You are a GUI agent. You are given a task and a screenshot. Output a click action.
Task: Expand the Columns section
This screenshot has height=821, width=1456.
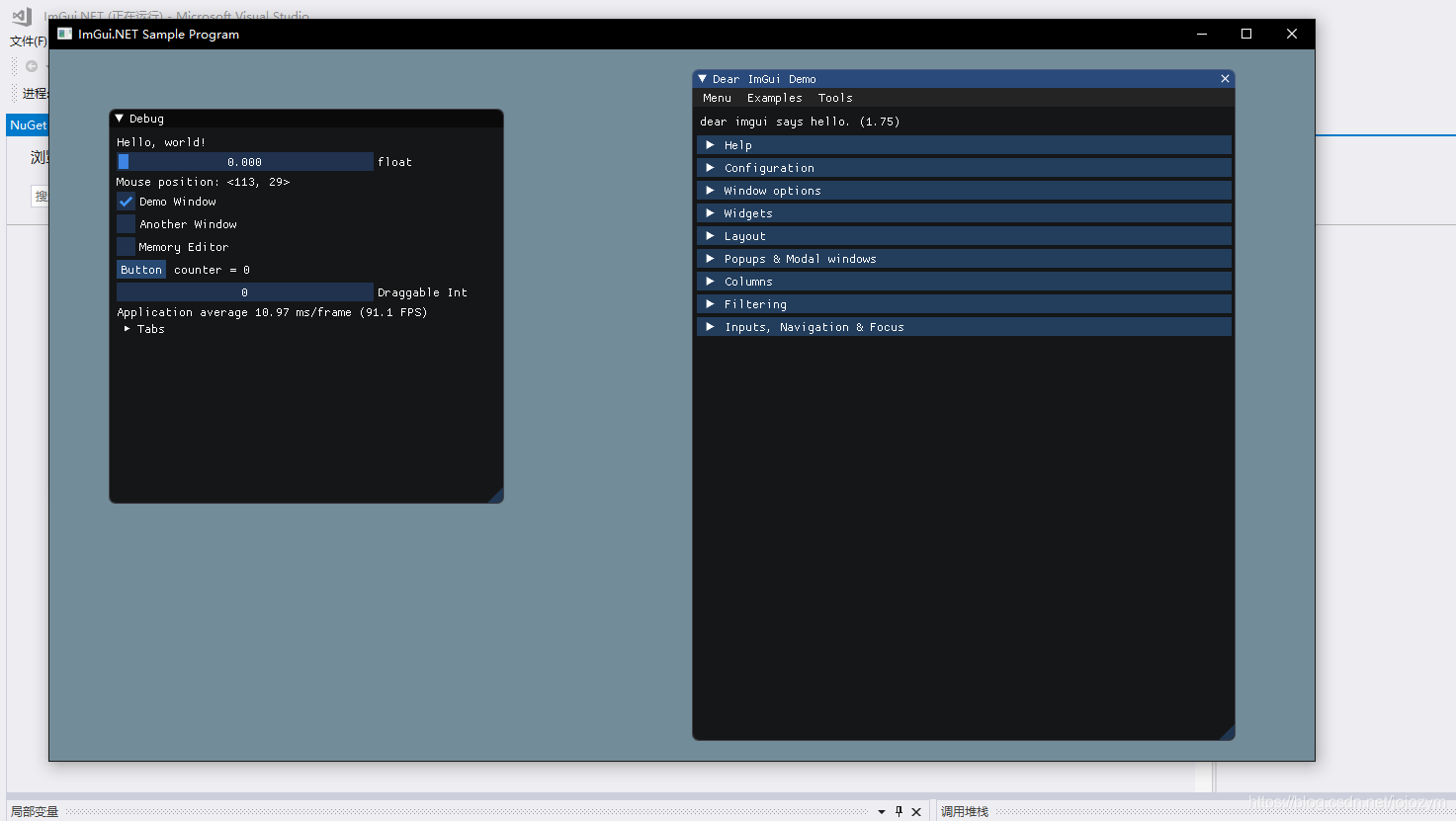tap(964, 282)
